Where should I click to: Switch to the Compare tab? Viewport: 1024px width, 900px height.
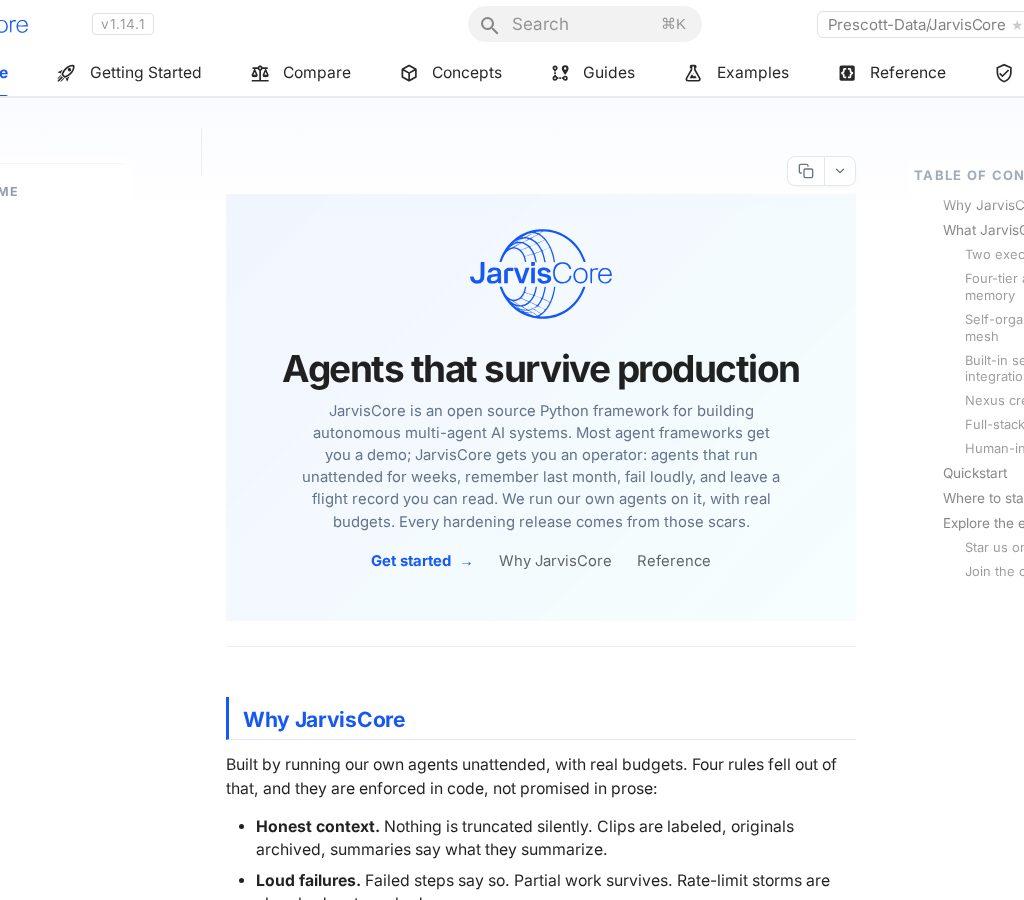click(301, 73)
